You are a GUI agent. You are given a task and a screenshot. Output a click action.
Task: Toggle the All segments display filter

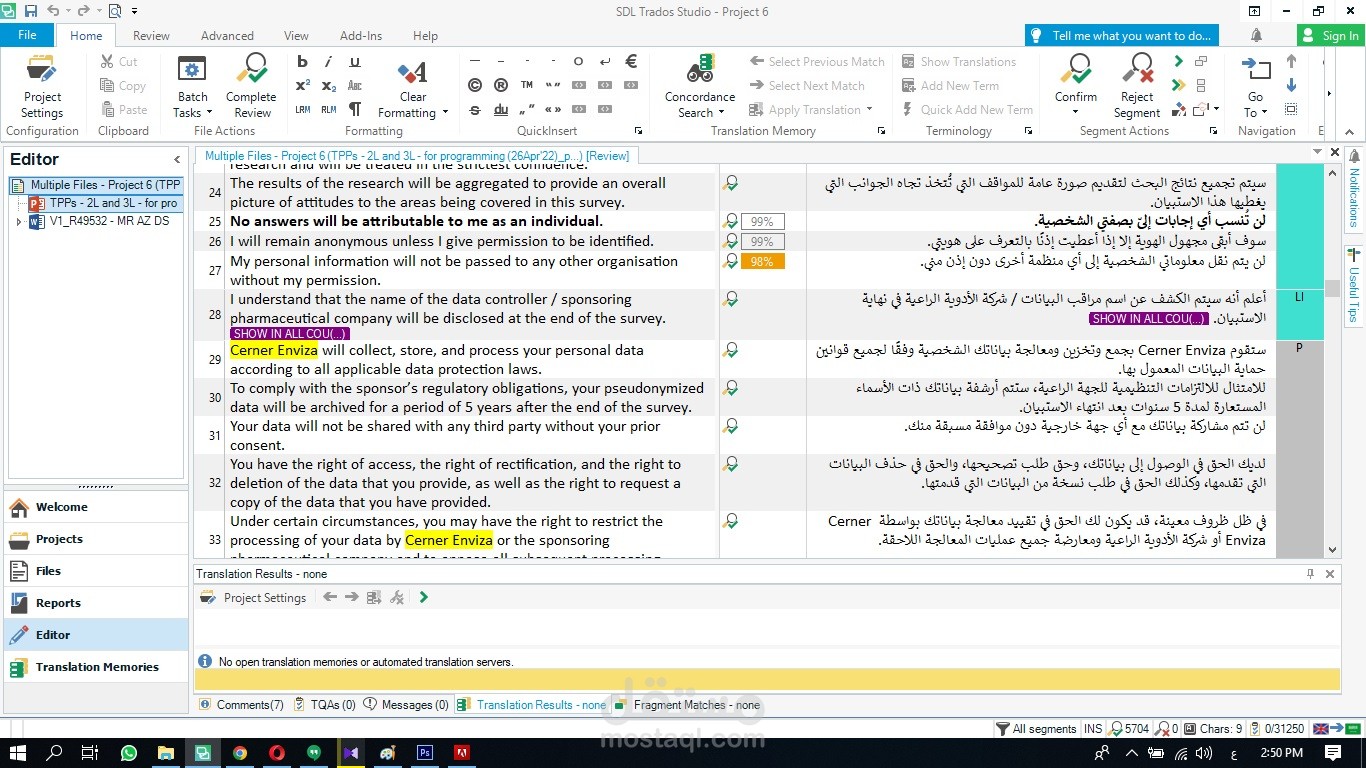tap(1036, 729)
